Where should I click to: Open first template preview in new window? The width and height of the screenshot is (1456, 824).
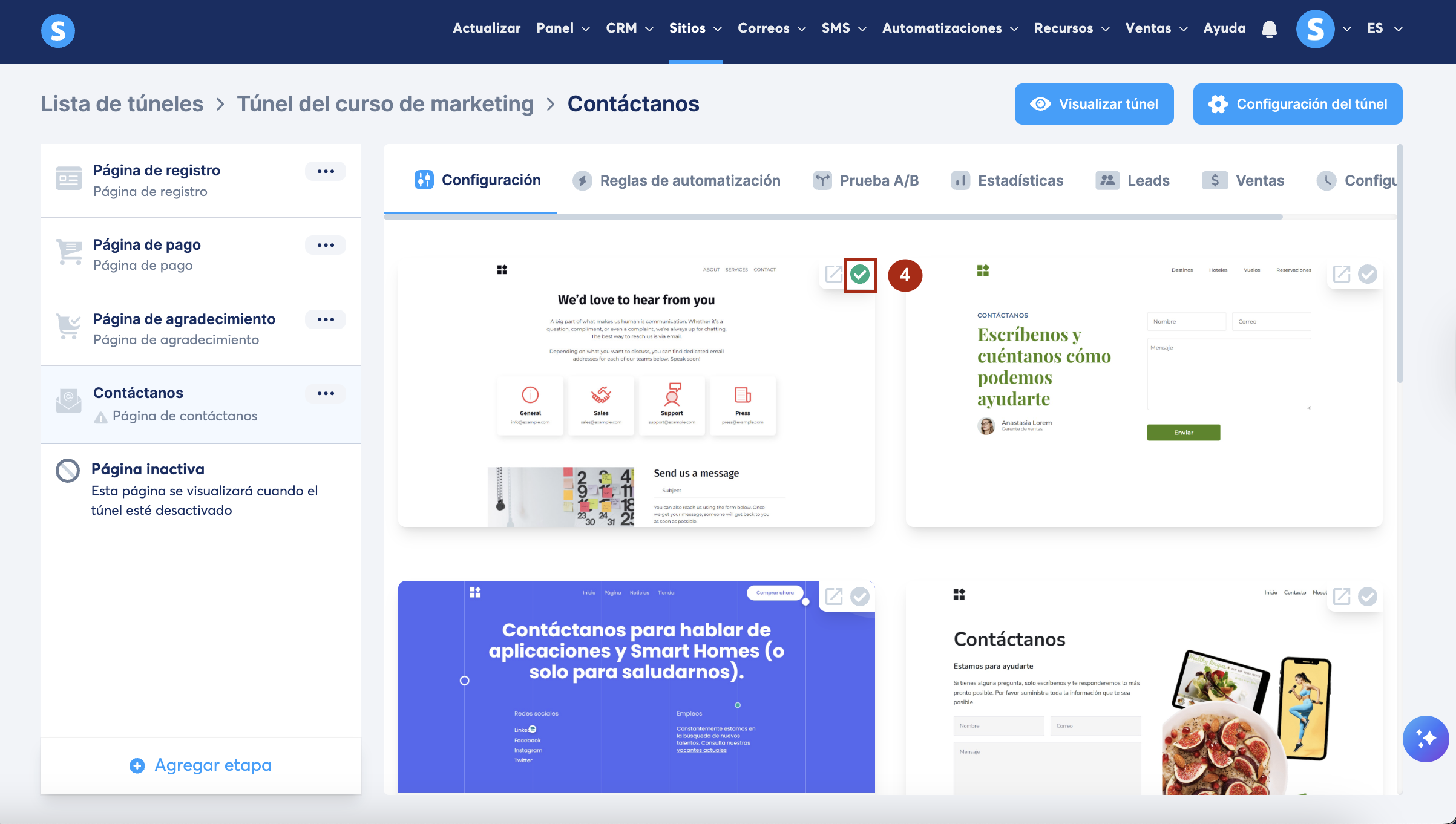tap(834, 274)
